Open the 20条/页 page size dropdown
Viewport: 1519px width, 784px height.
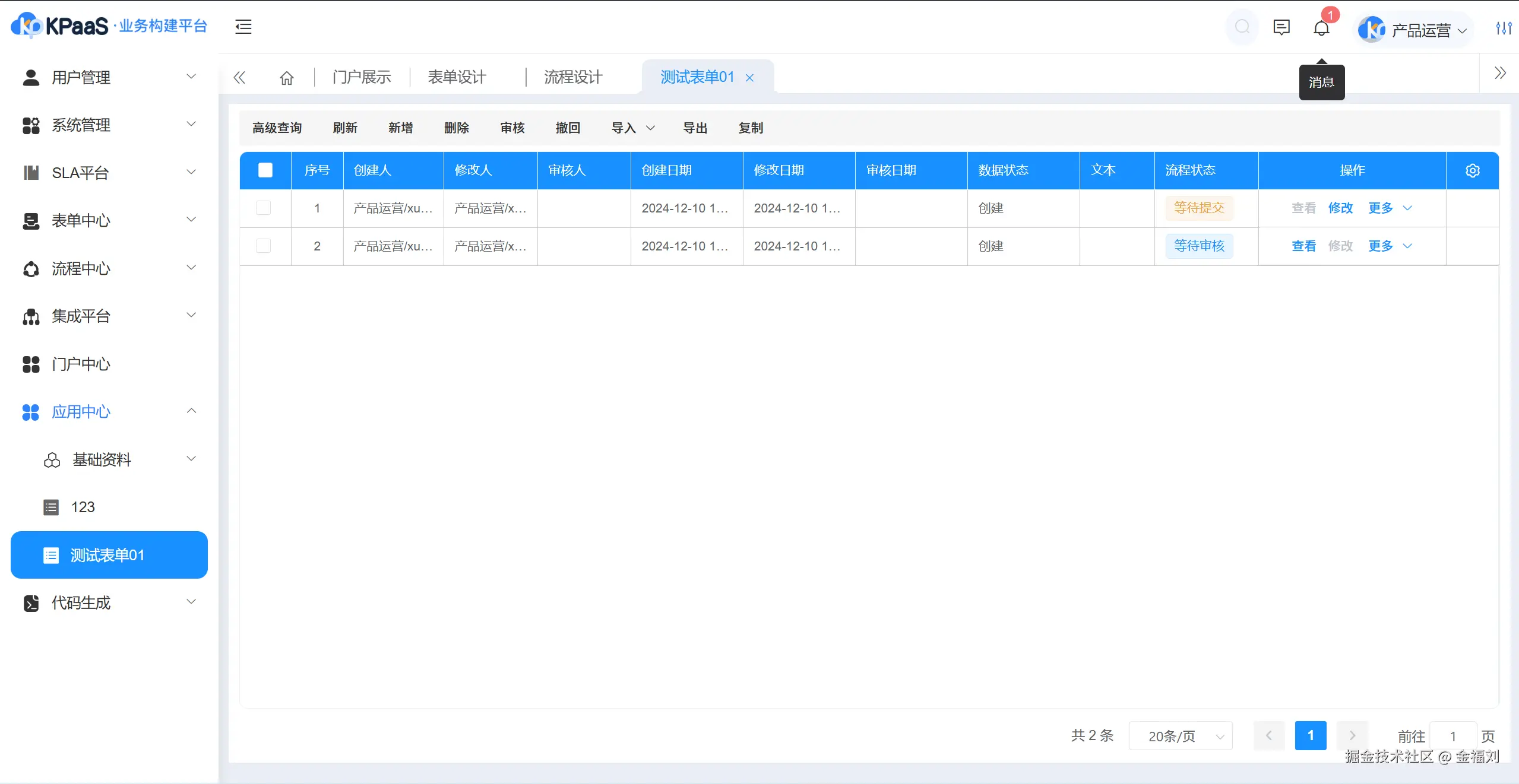click(x=1181, y=736)
